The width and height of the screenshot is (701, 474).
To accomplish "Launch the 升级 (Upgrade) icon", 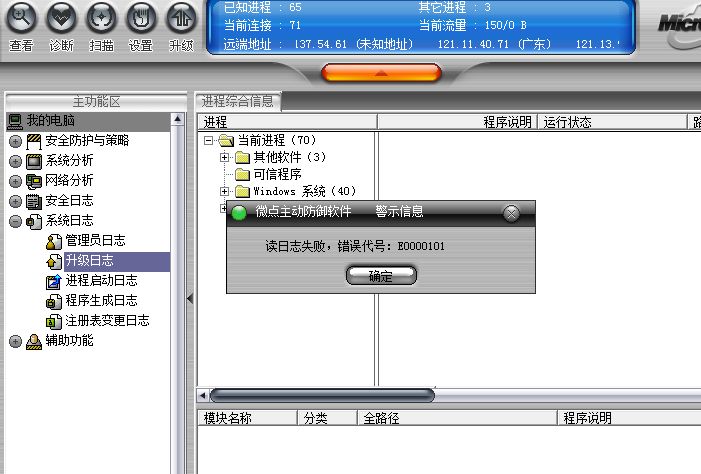I will 182,18.
